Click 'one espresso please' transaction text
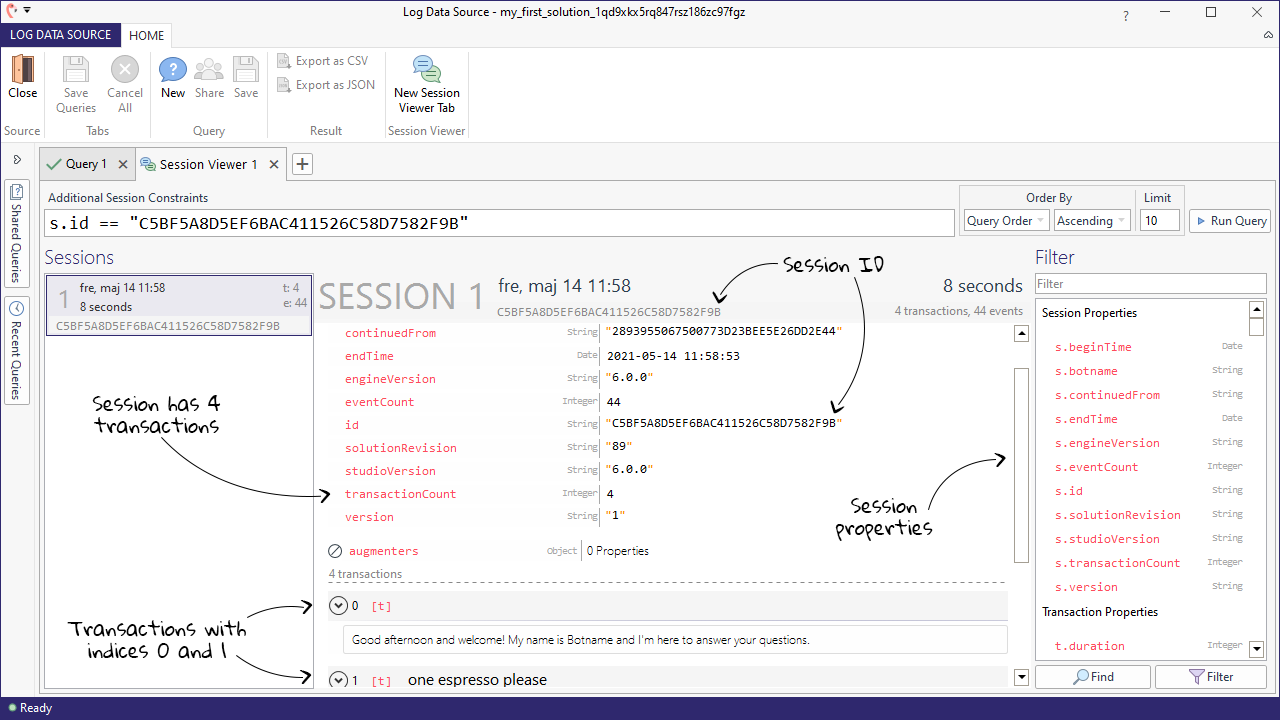Image resolution: width=1280 pixels, height=720 pixels. click(x=477, y=680)
